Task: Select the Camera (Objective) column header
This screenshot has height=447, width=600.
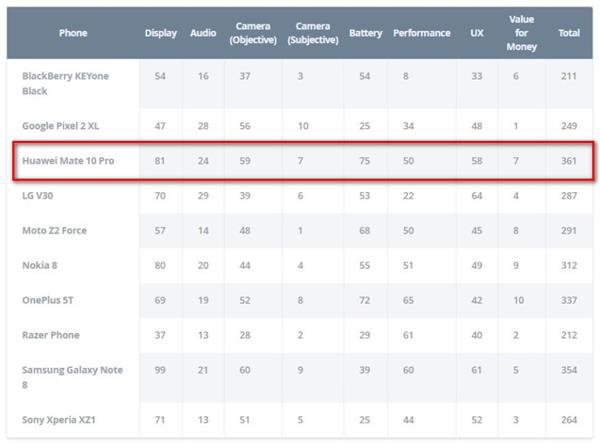Action: click(253, 33)
